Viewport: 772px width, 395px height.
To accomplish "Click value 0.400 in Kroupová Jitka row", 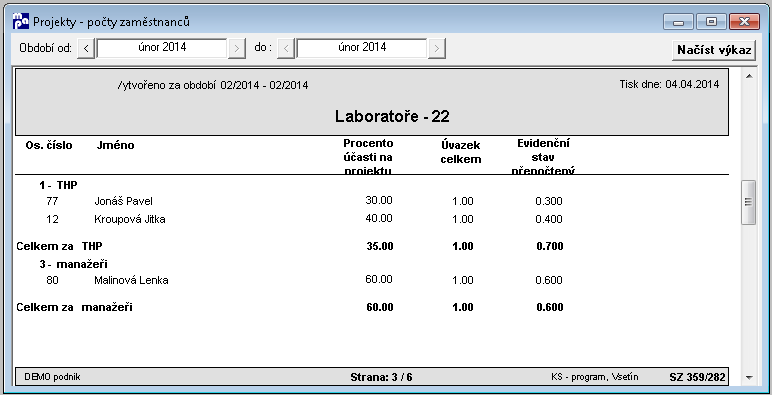I will [549, 219].
